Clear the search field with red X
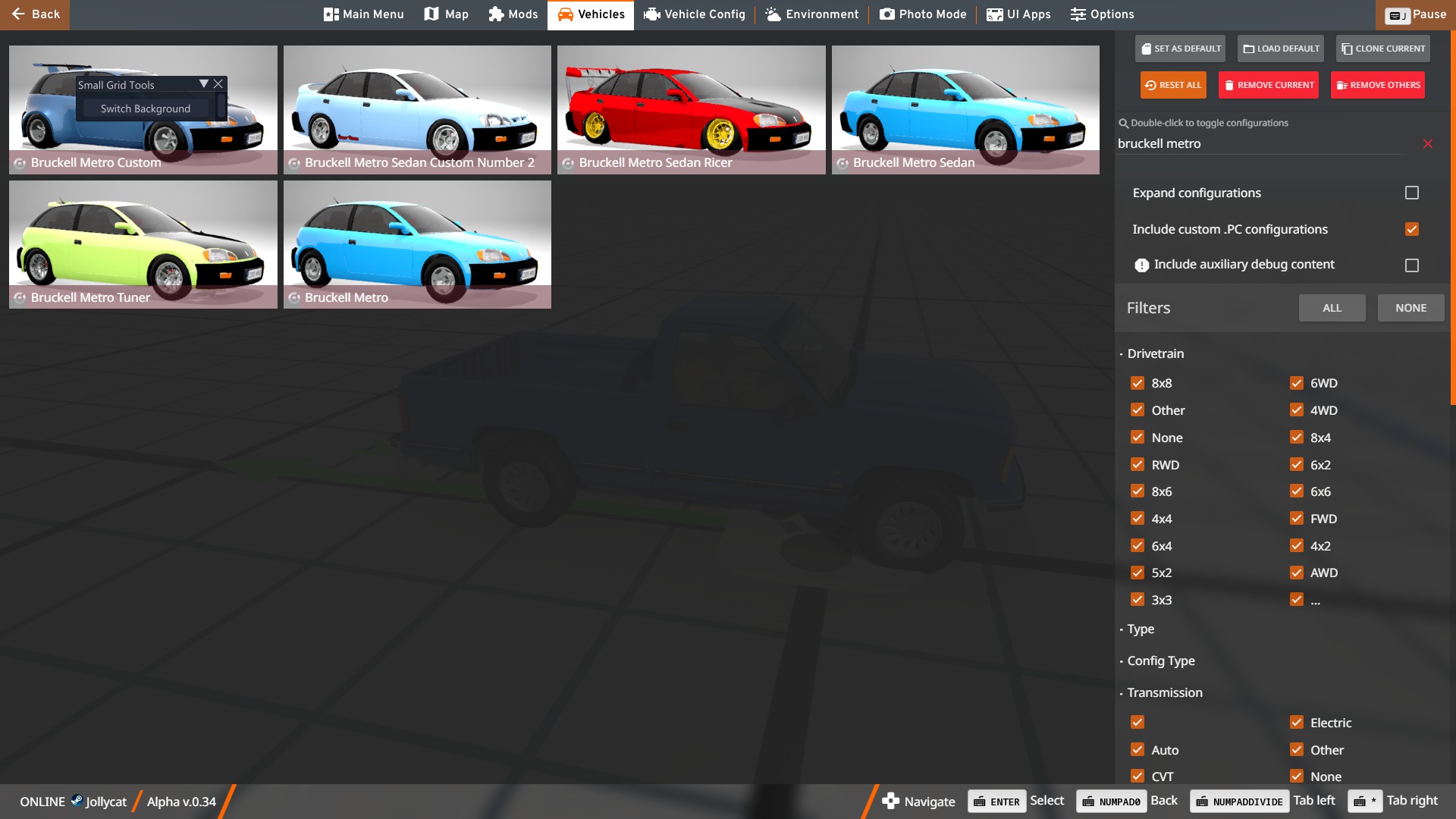Viewport: 1456px width, 819px height. [x=1428, y=143]
